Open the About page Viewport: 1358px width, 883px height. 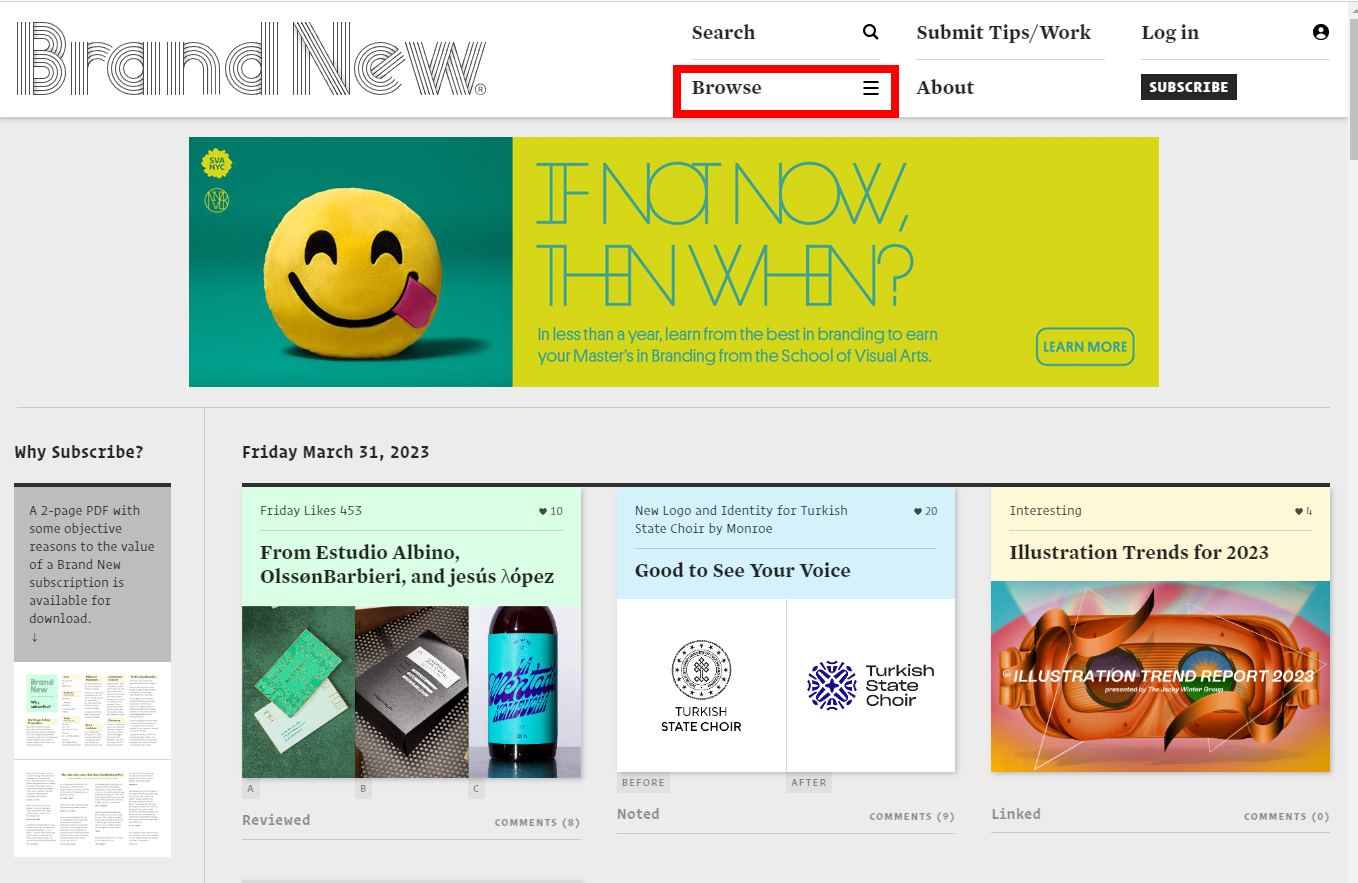tap(945, 88)
